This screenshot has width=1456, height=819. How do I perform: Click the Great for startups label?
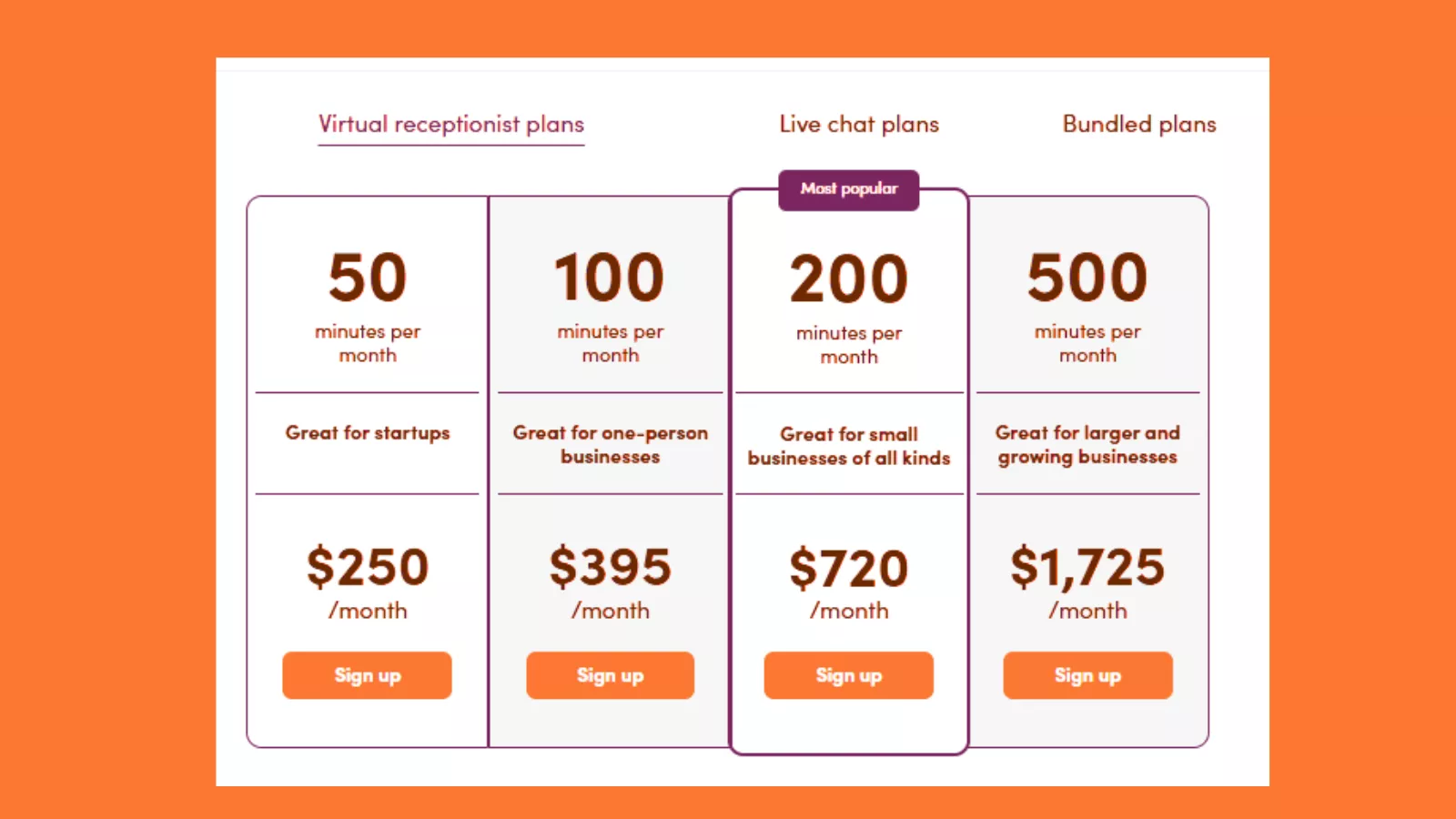(x=367, y=433)
